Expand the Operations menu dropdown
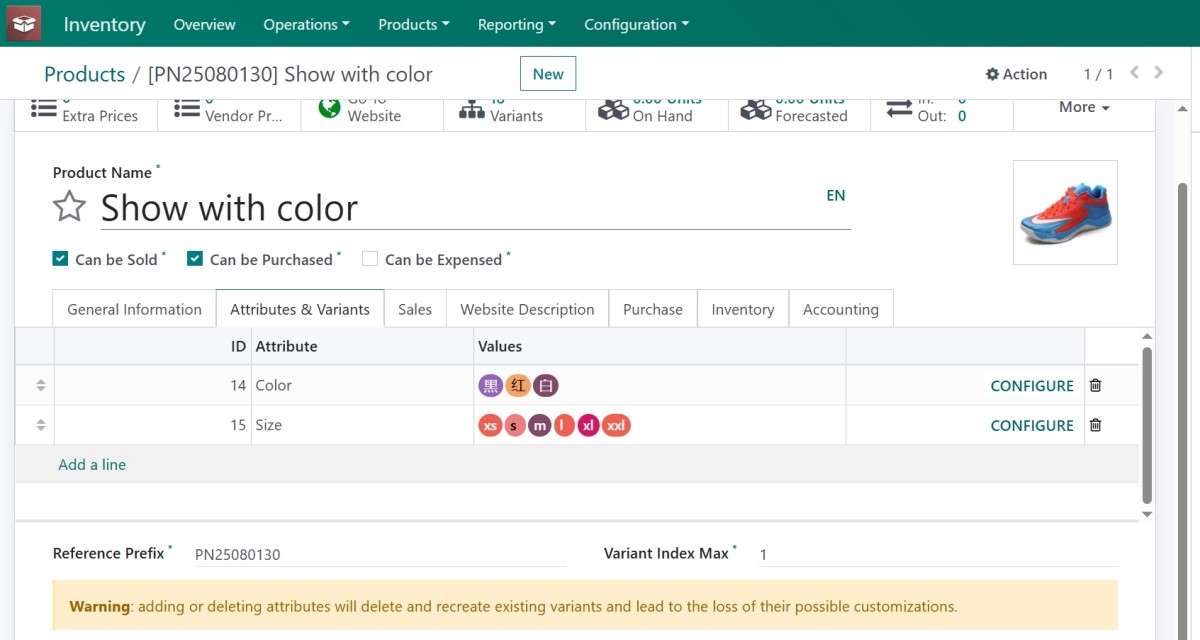Screen dimensions: 1200x640 306,24
